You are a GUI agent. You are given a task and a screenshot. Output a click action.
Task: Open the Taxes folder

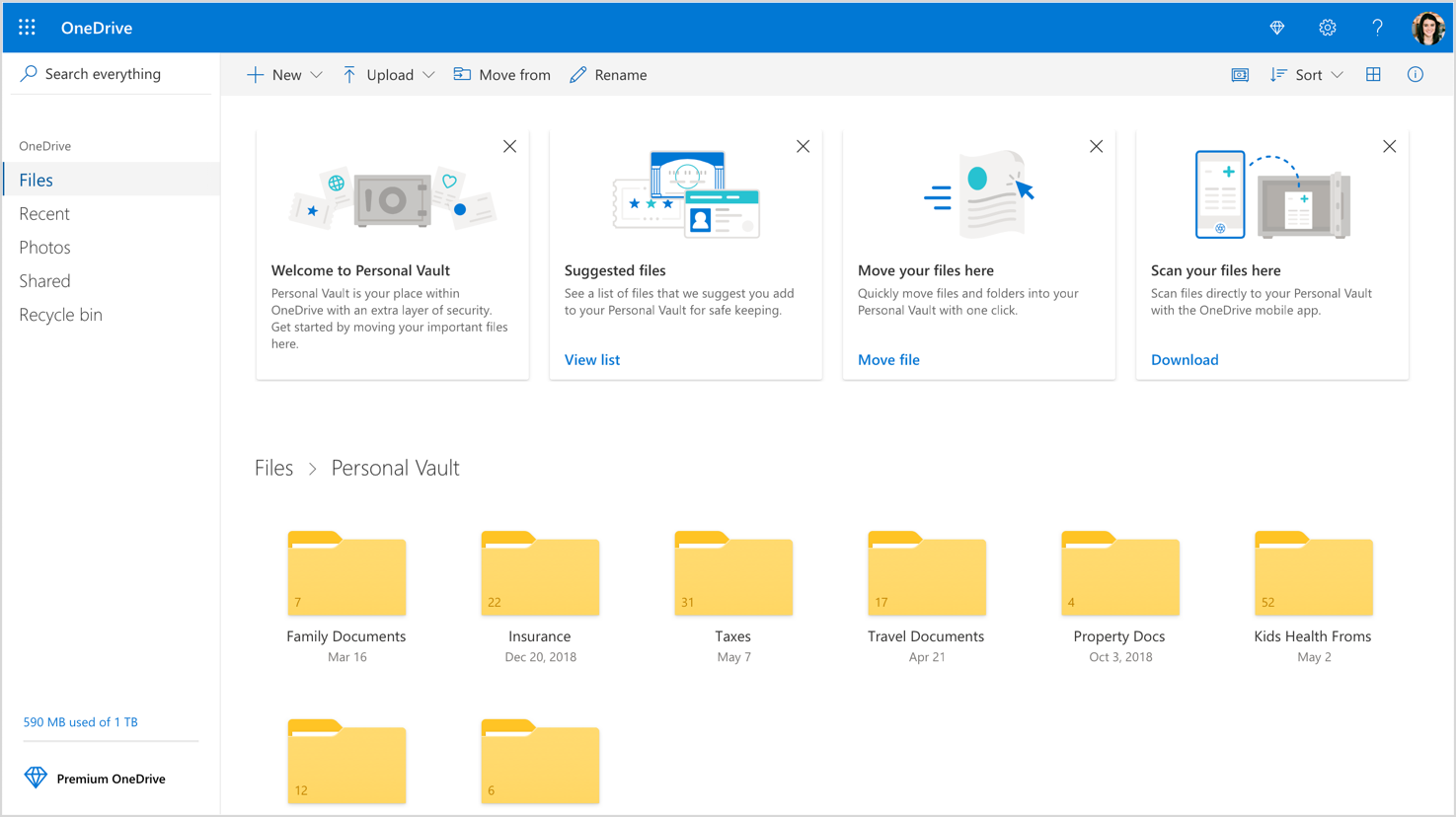[732, 575]
